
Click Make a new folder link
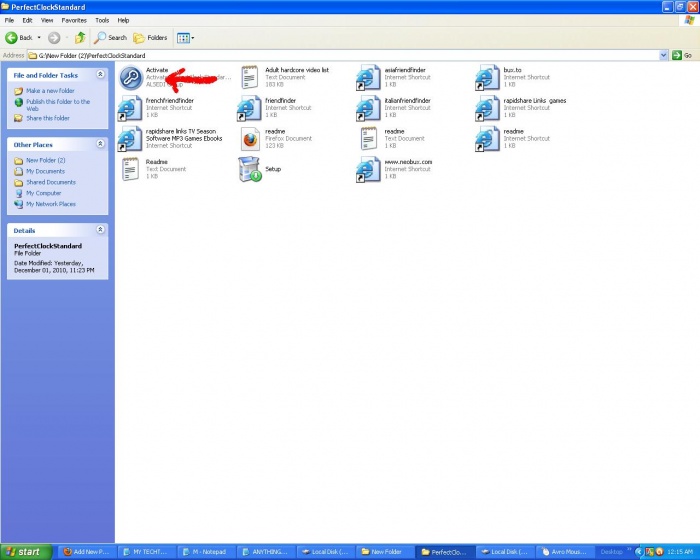coord(50,91)
